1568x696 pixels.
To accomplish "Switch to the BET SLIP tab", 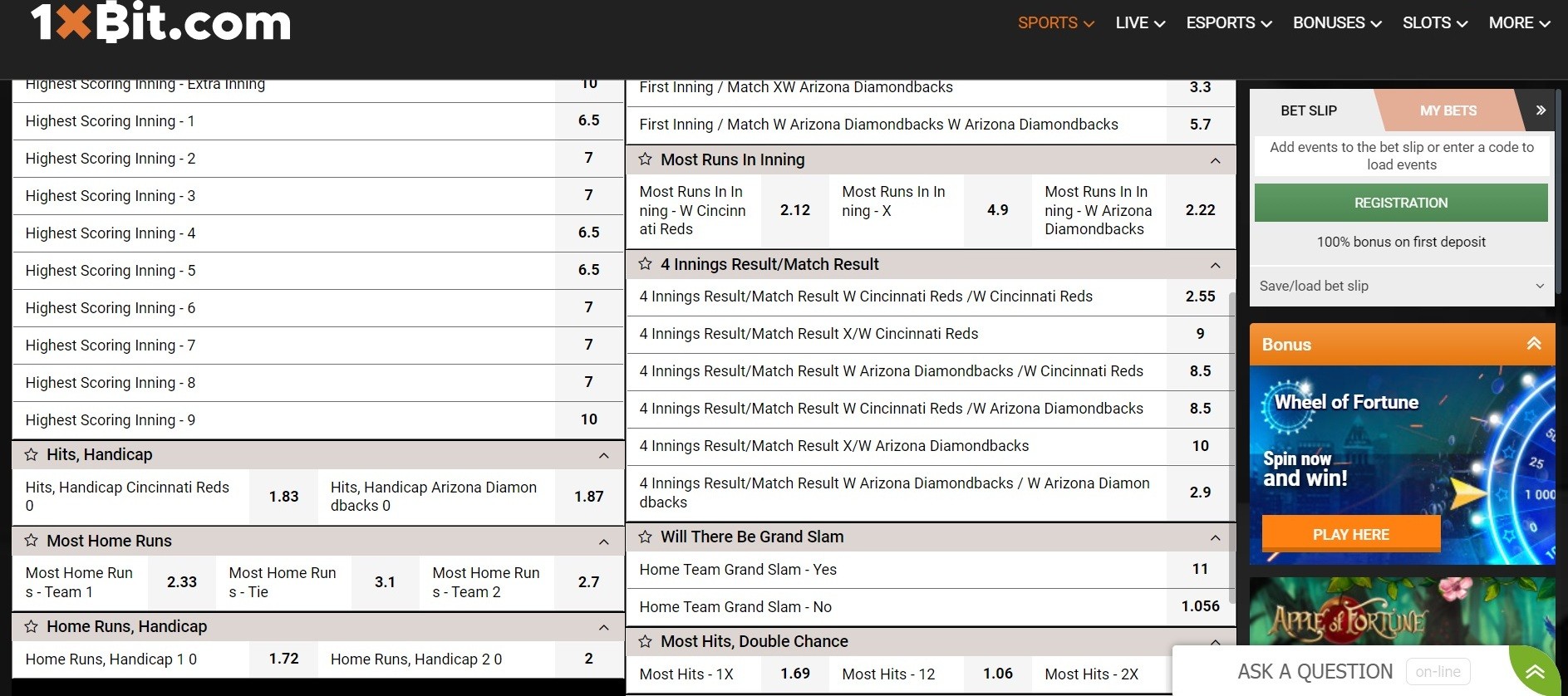I will pyautogui.click(x=1309, y=110).
